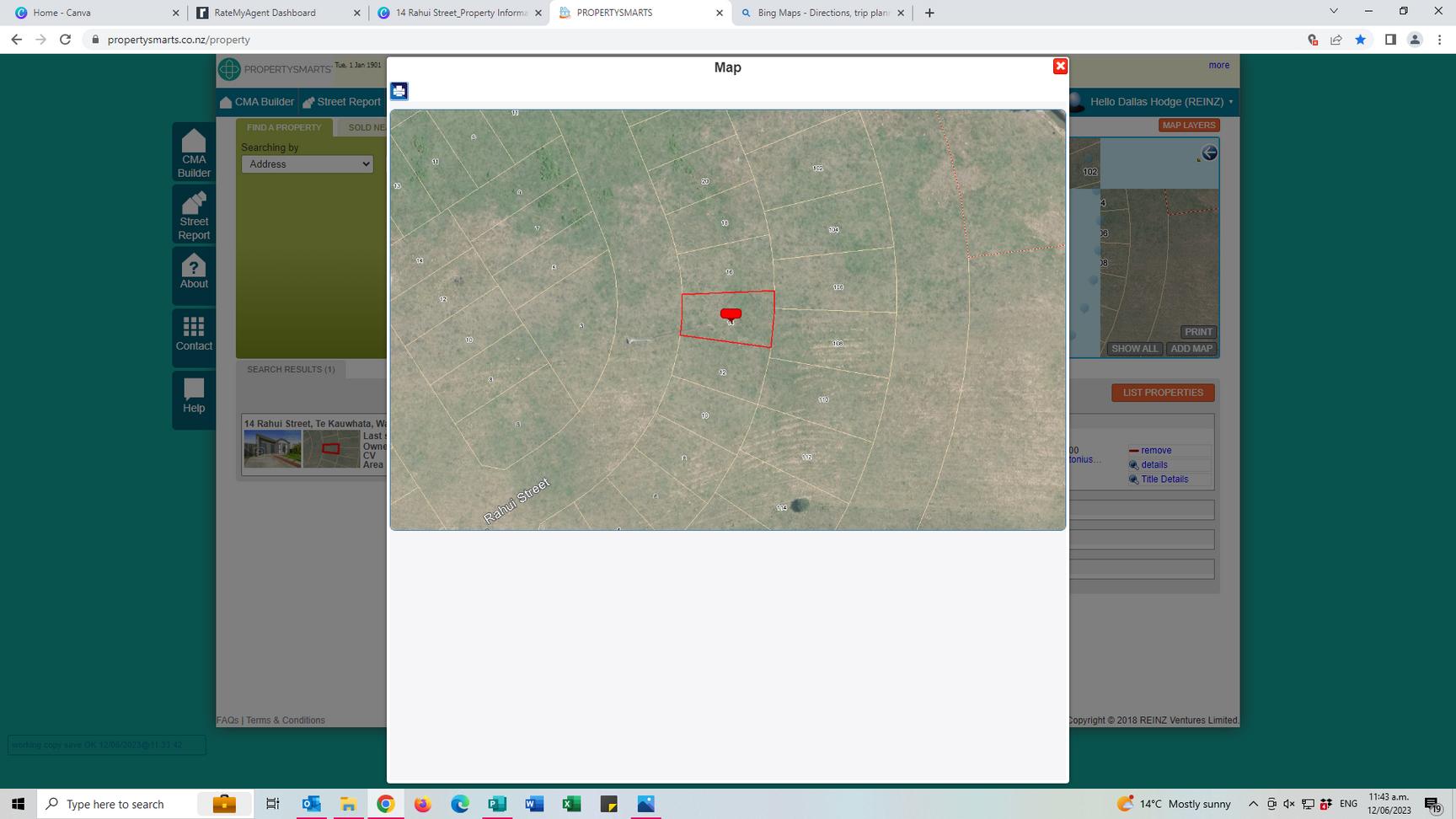Open CMA Builder in the left sidebar
Image resolution: width=1456 pixels, height=819 pixels.
click(194, 153)
